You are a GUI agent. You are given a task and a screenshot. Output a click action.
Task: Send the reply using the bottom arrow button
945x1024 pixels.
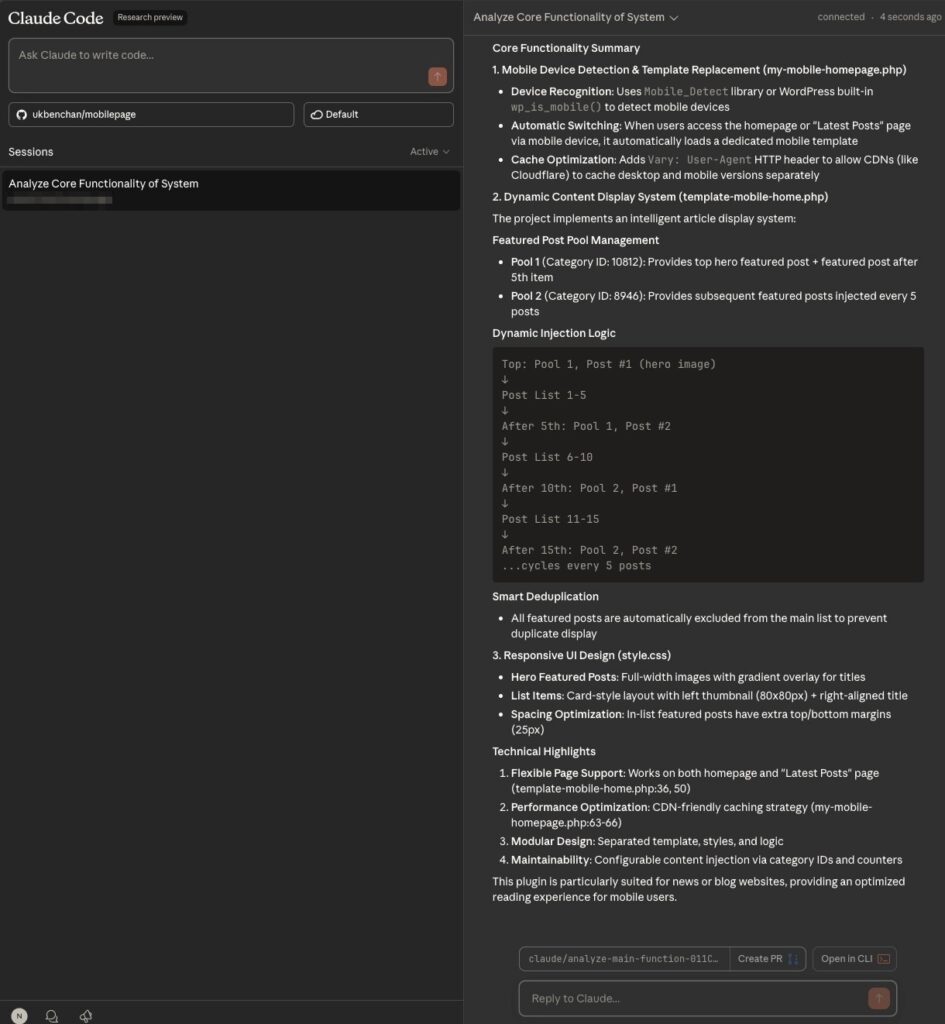878,998
